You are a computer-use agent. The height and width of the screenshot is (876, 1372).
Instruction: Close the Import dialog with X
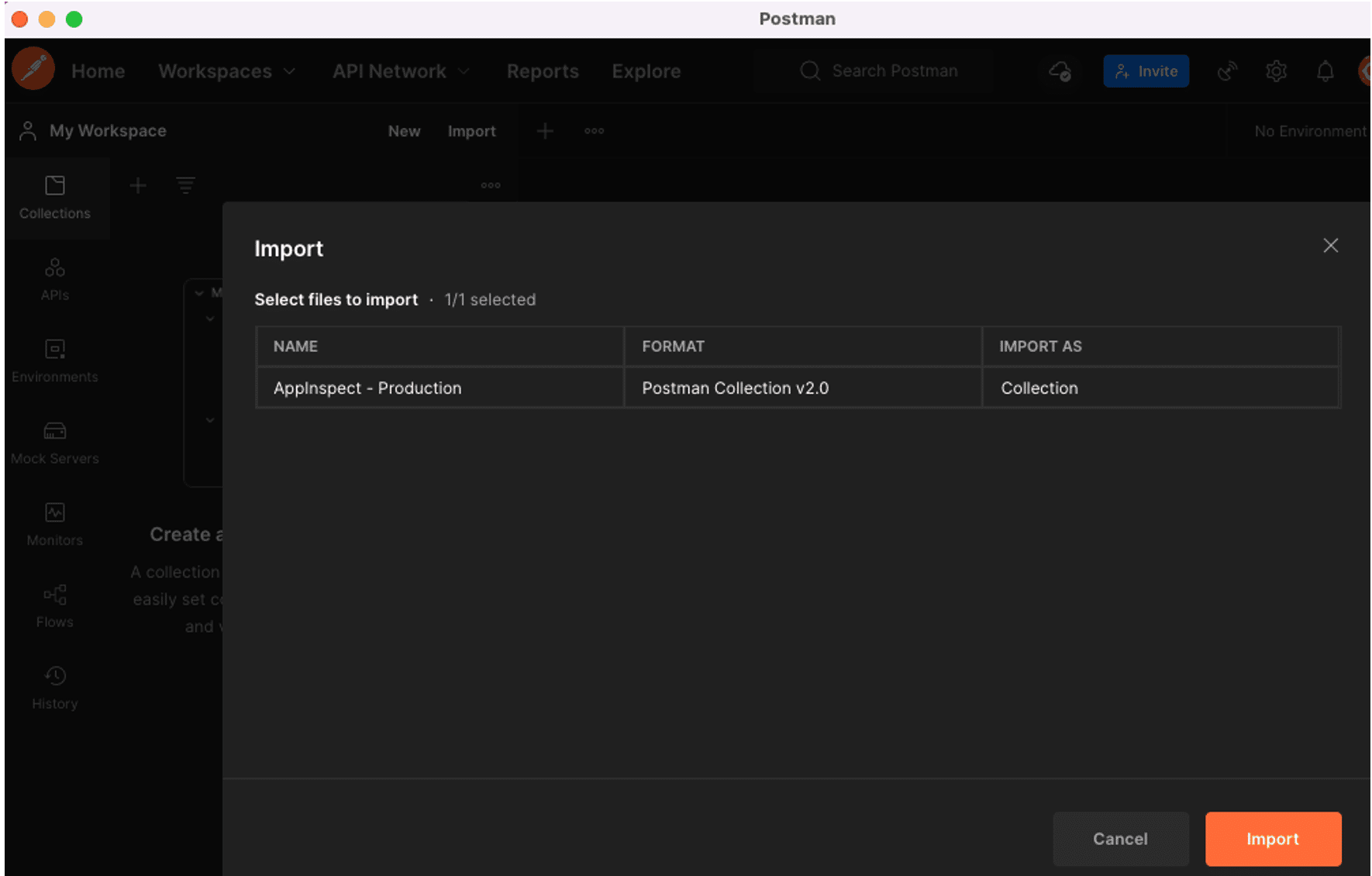(1331, 246)
